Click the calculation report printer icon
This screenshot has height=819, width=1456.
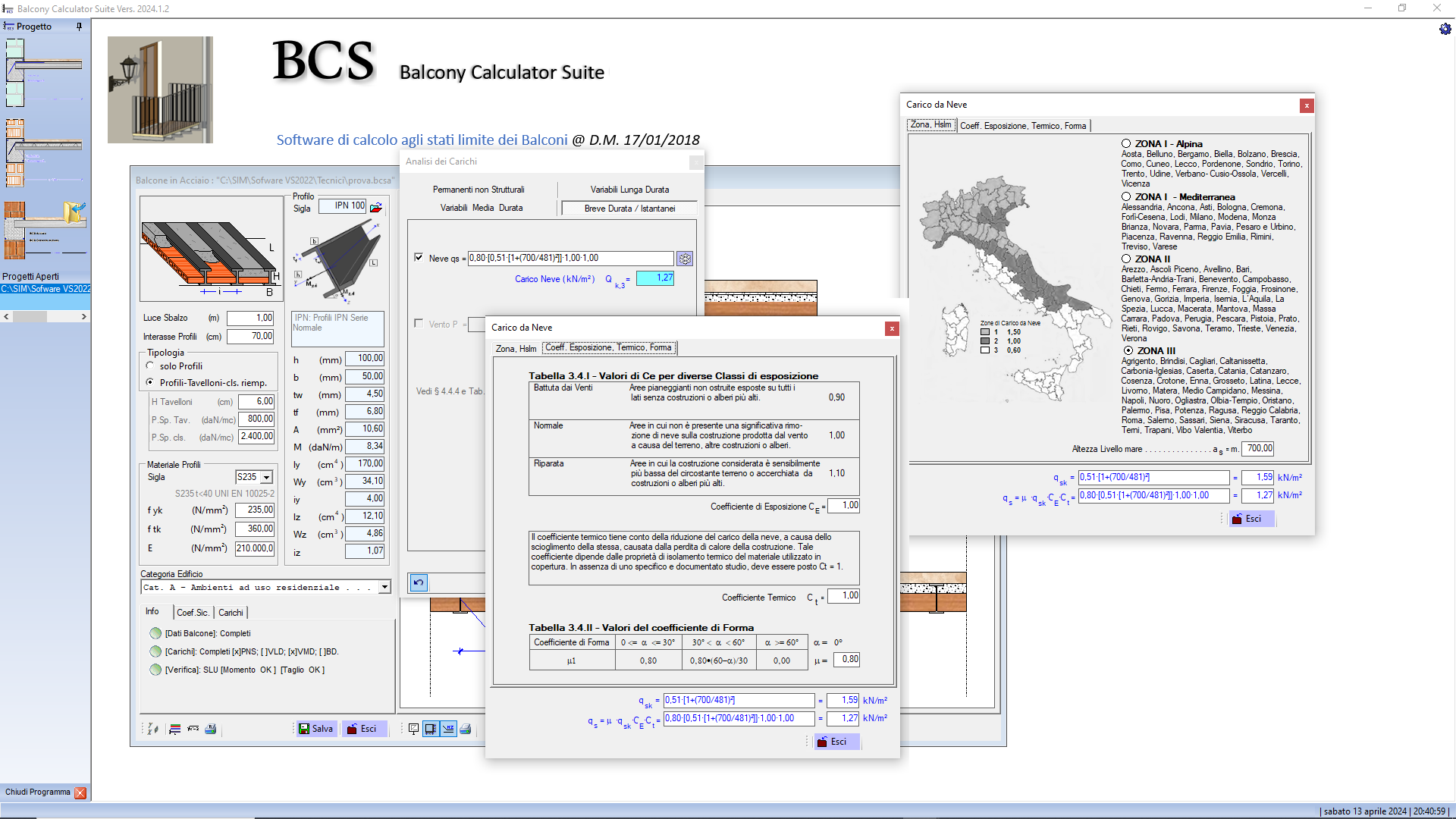coord(211,729)
